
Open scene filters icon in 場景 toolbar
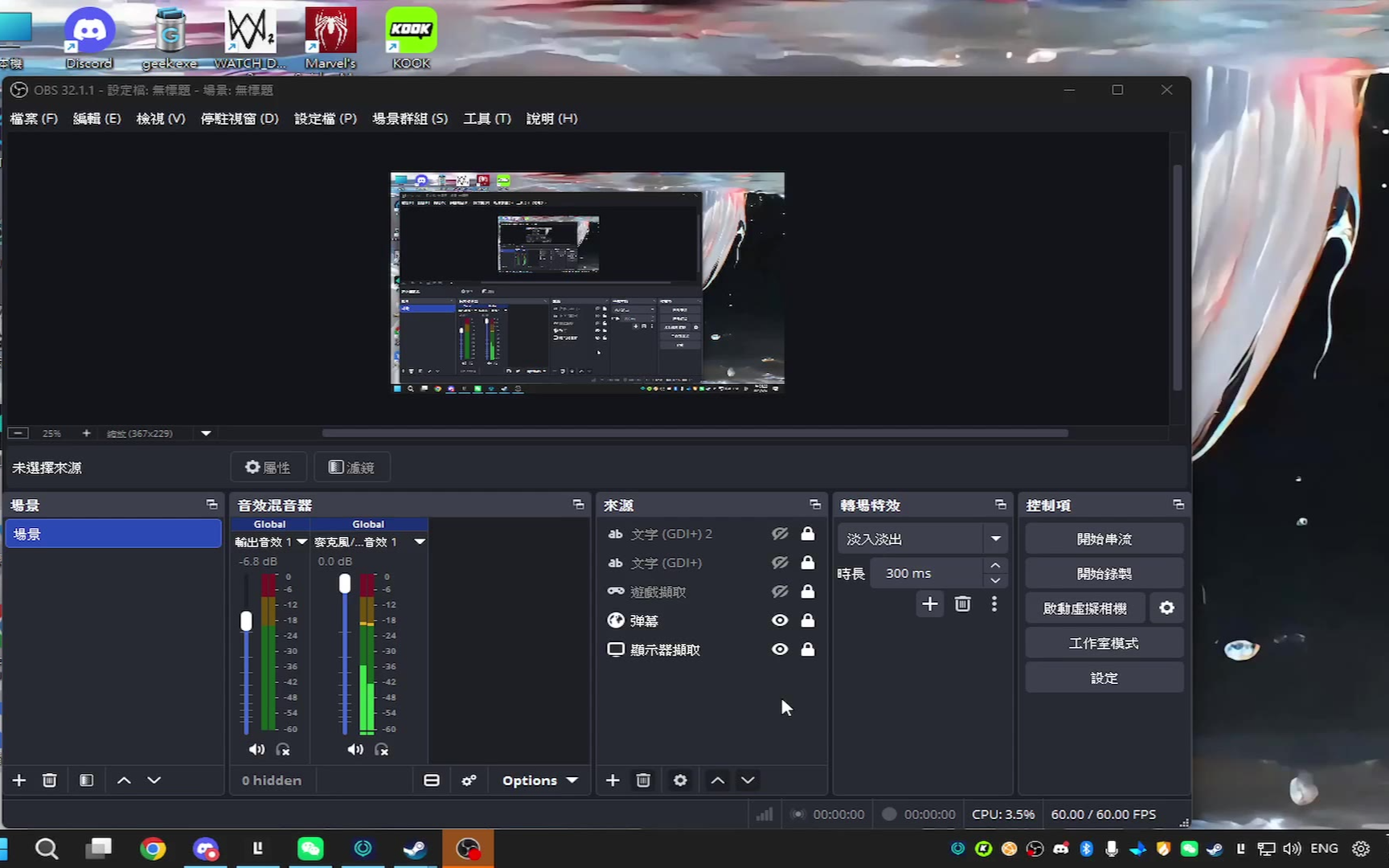(87, 780)
